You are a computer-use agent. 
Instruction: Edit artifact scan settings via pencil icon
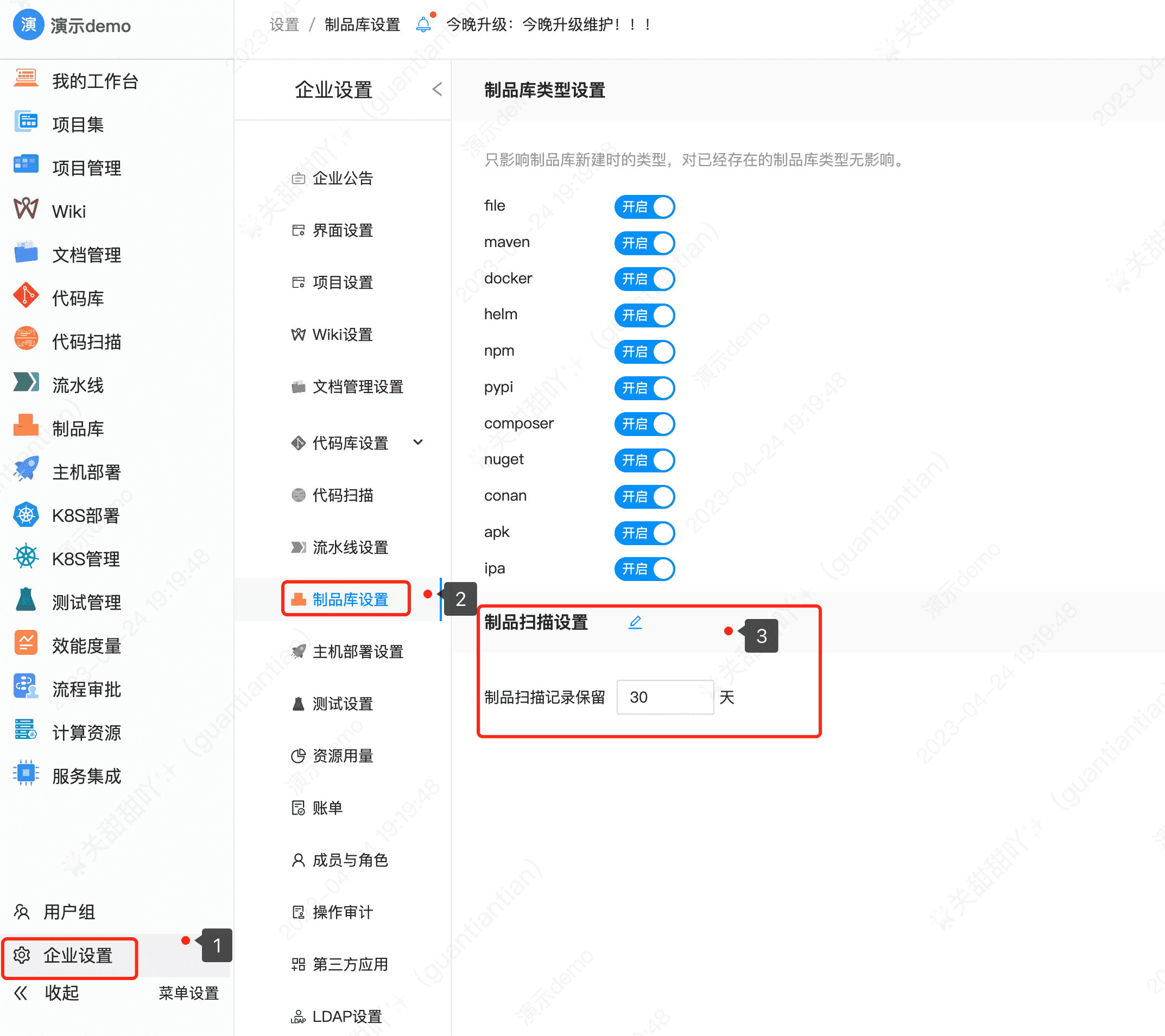[x=635, y=623]
